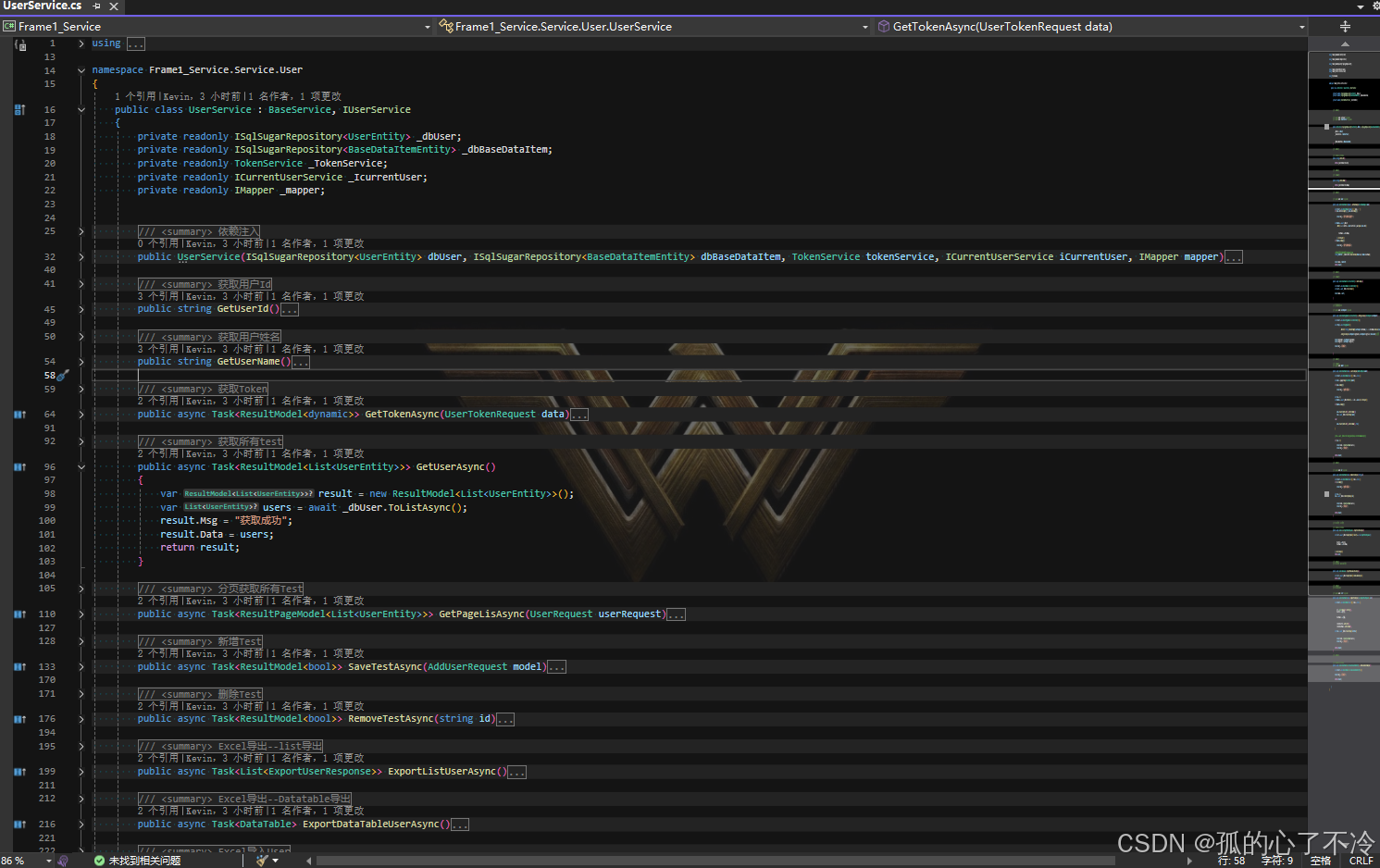Click the collapsed ellipsis box after GetUserId()
1380x868 pixels.
click(290, 310)
